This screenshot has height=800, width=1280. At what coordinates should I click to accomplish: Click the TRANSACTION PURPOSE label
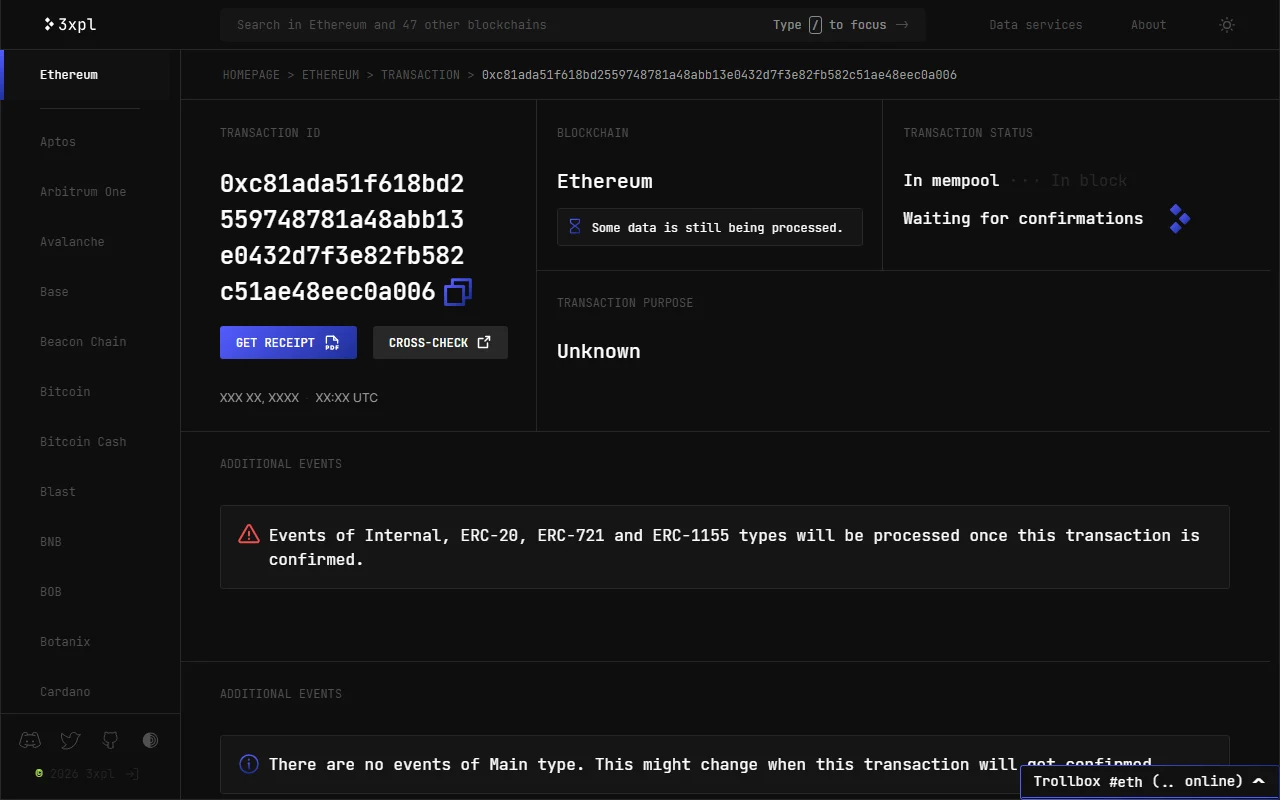click(625, 303)
